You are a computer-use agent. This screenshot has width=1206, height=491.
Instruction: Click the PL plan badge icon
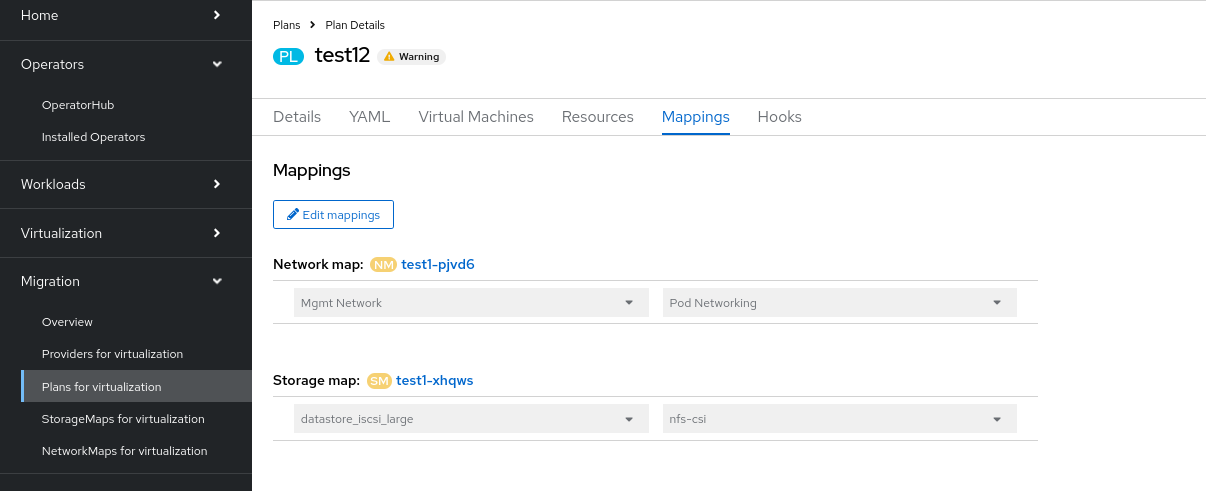[x=287, y=57]
